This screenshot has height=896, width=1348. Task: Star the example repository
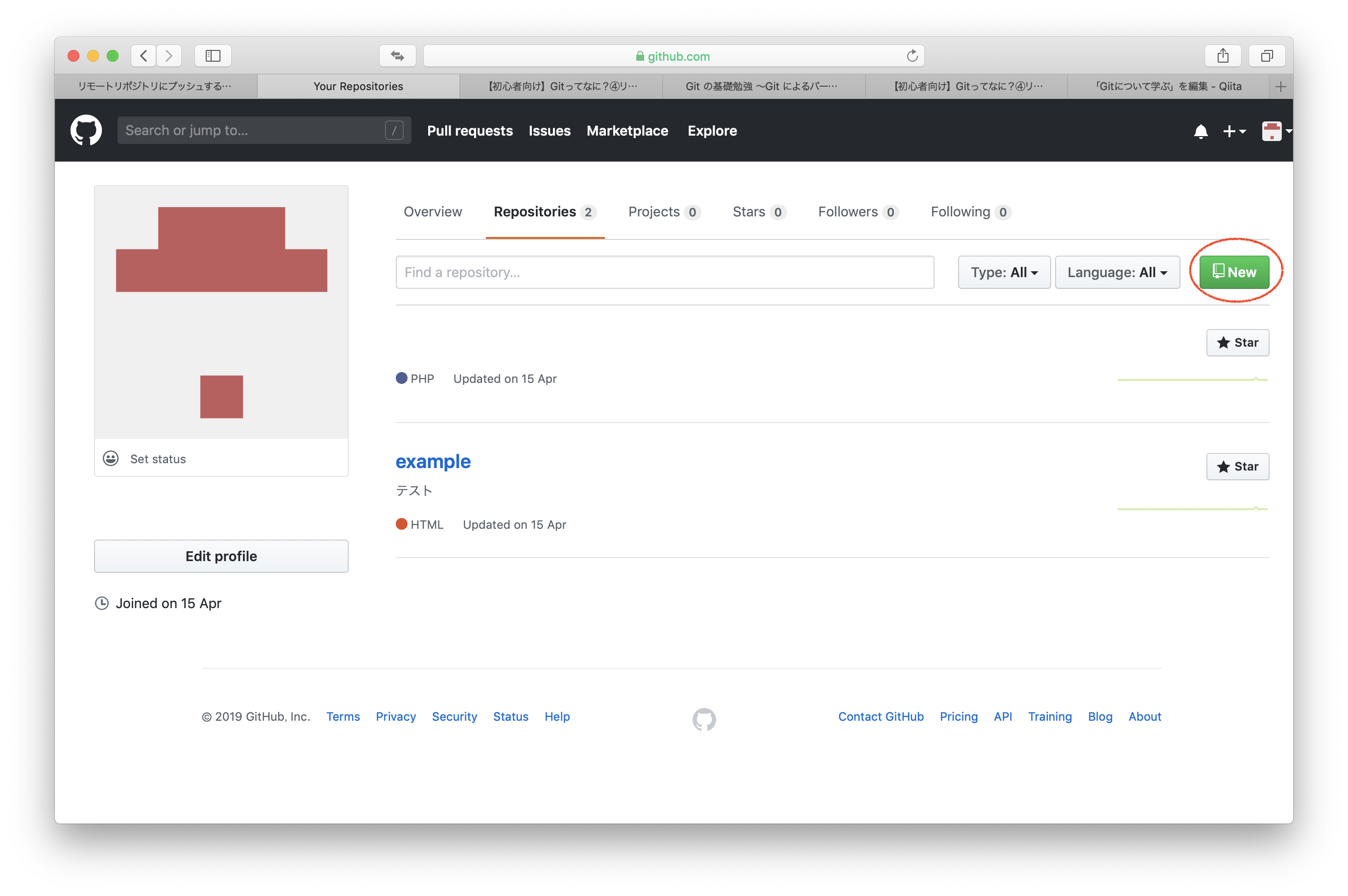(1237, 466)
